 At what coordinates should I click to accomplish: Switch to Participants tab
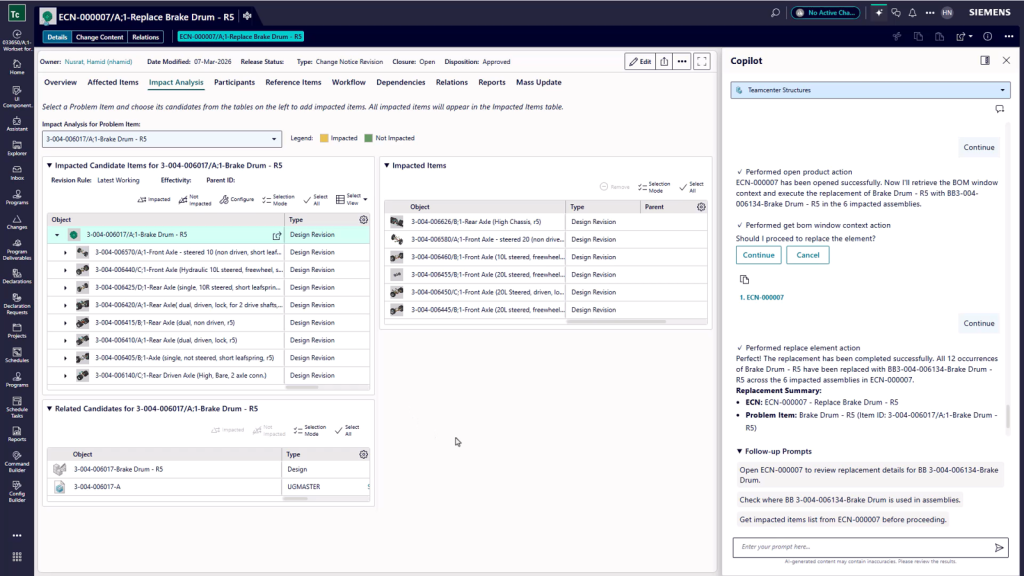click(x=234, y=82)
